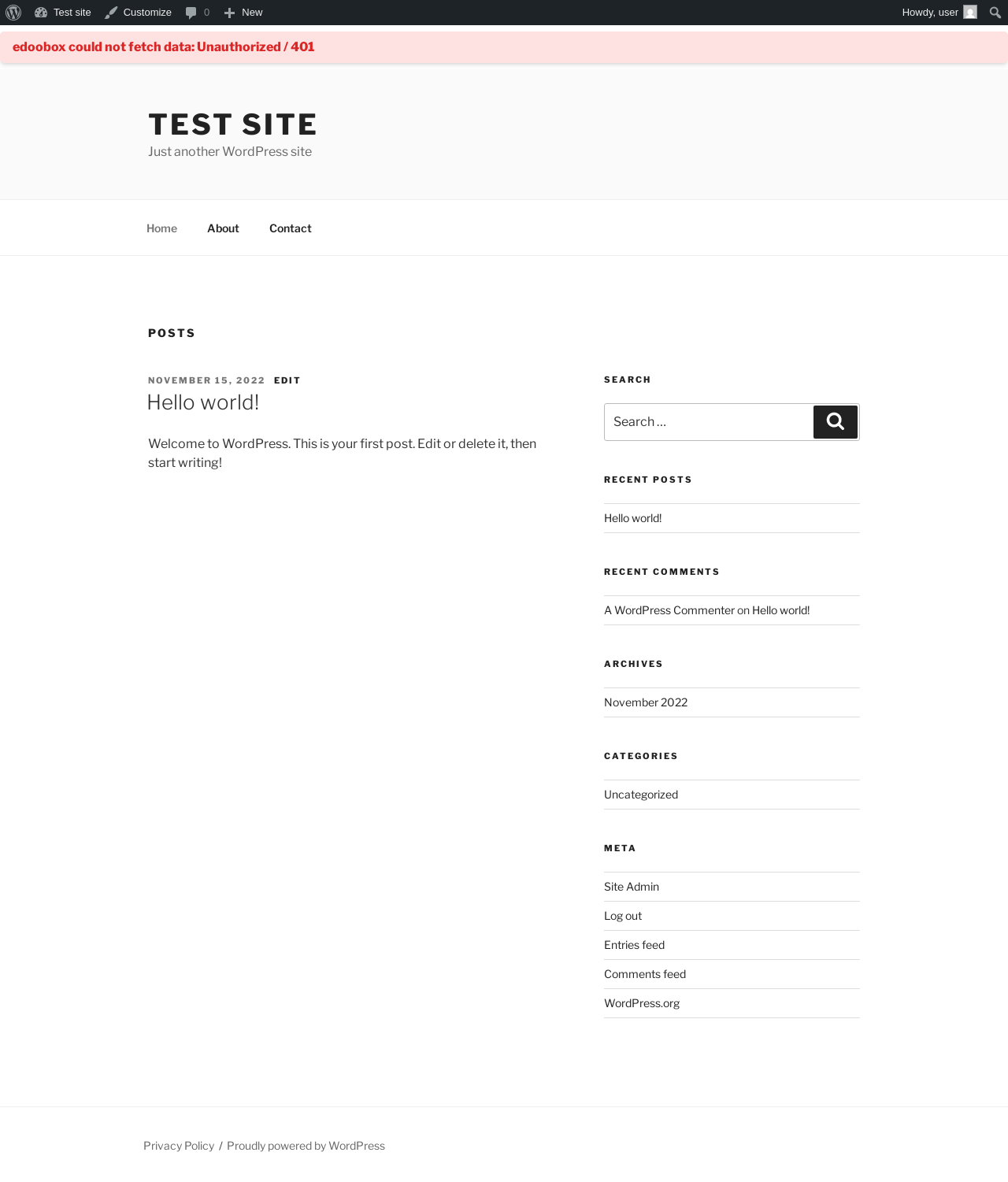Go to the About page menu item
The width and height of the screenshot is (1008, 1182).
point(223,228)
